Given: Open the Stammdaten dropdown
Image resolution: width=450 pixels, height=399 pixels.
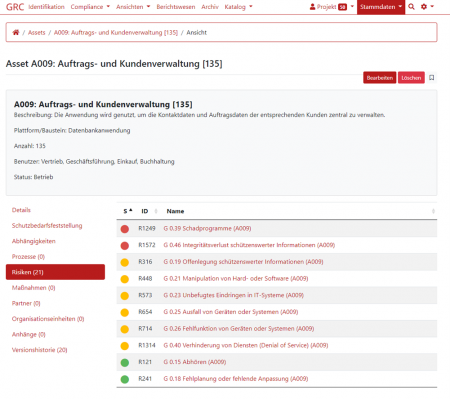Looking at the screenshot, I should [x=381, y=7].
